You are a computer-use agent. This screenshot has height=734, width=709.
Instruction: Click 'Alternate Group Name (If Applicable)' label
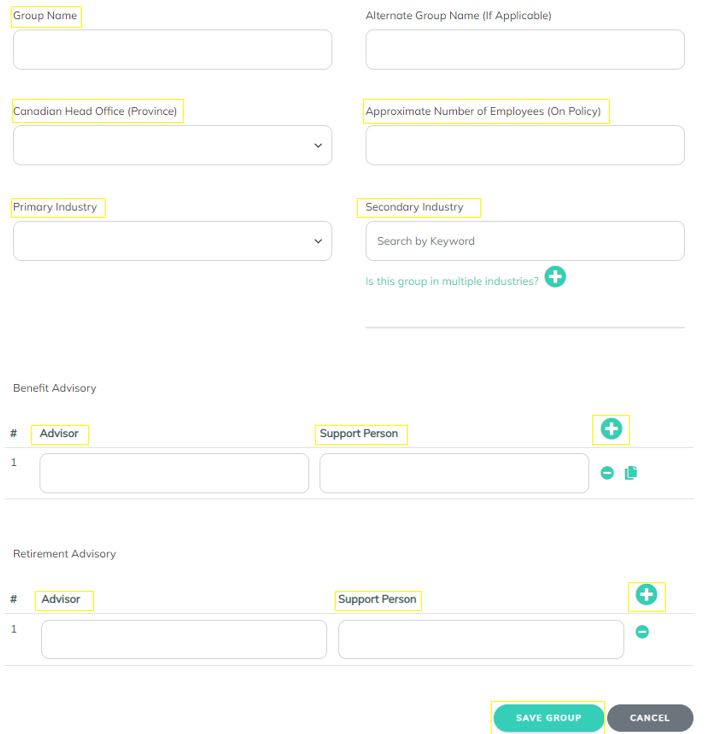pos(459,15)
